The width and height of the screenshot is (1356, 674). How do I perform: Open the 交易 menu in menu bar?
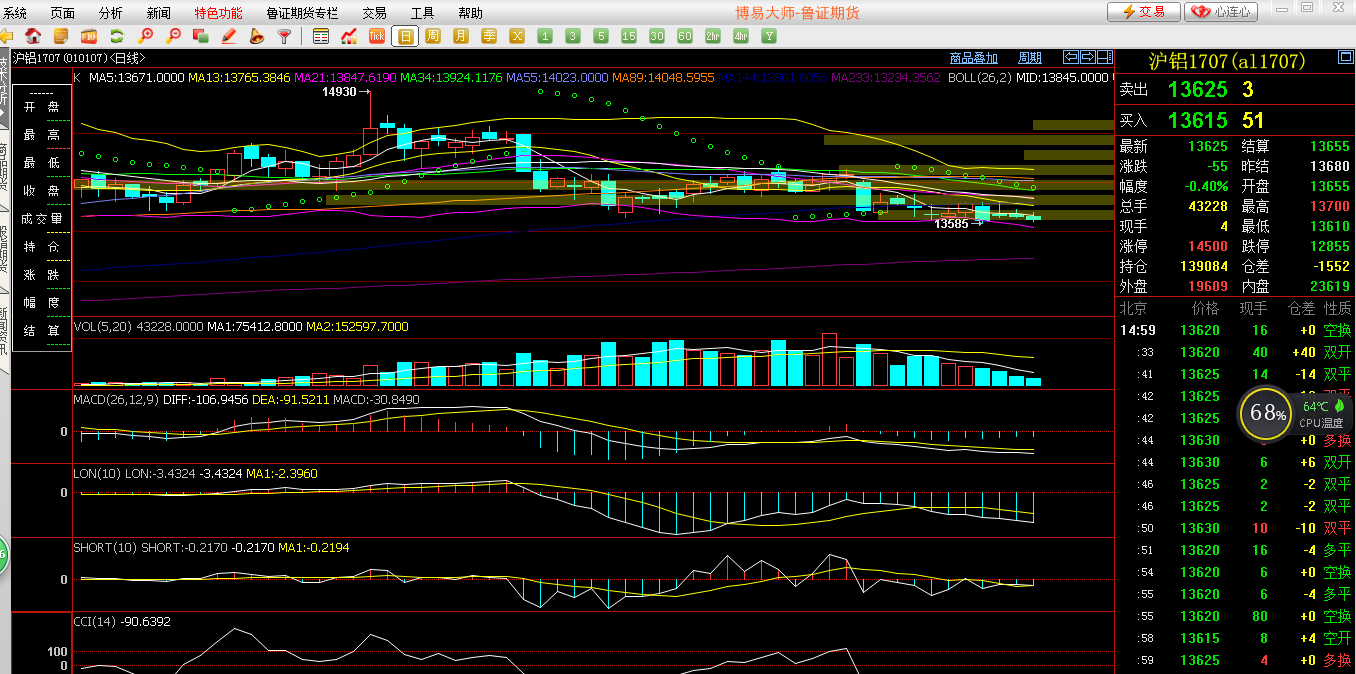(x=374, y=13)
